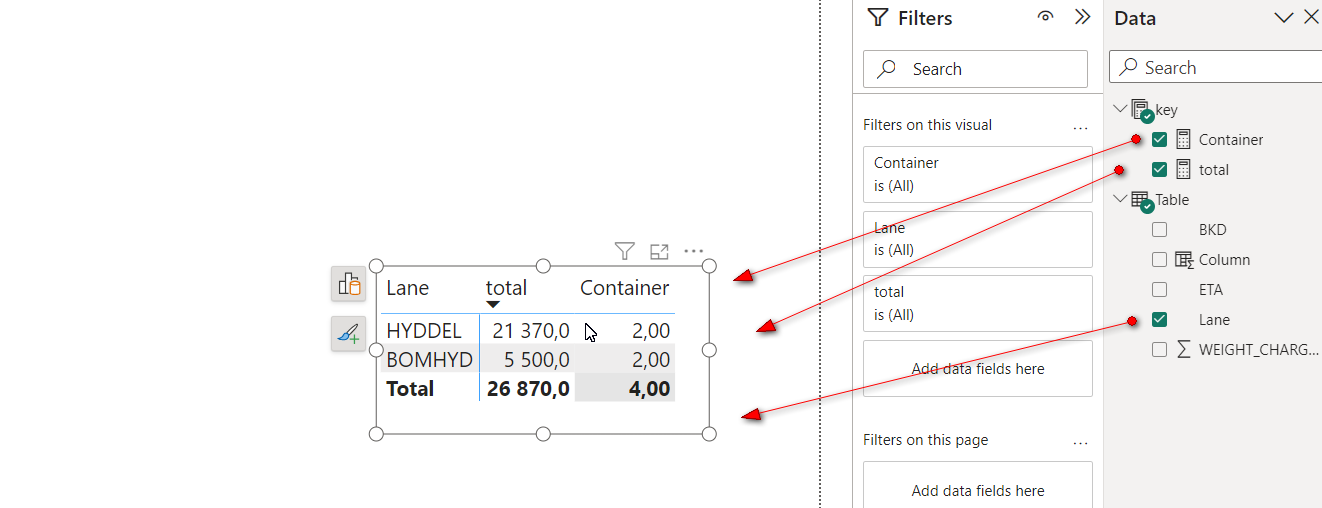Click the Total row label
The height and width of the screenshot is (508, 1322).
(410, 388)
